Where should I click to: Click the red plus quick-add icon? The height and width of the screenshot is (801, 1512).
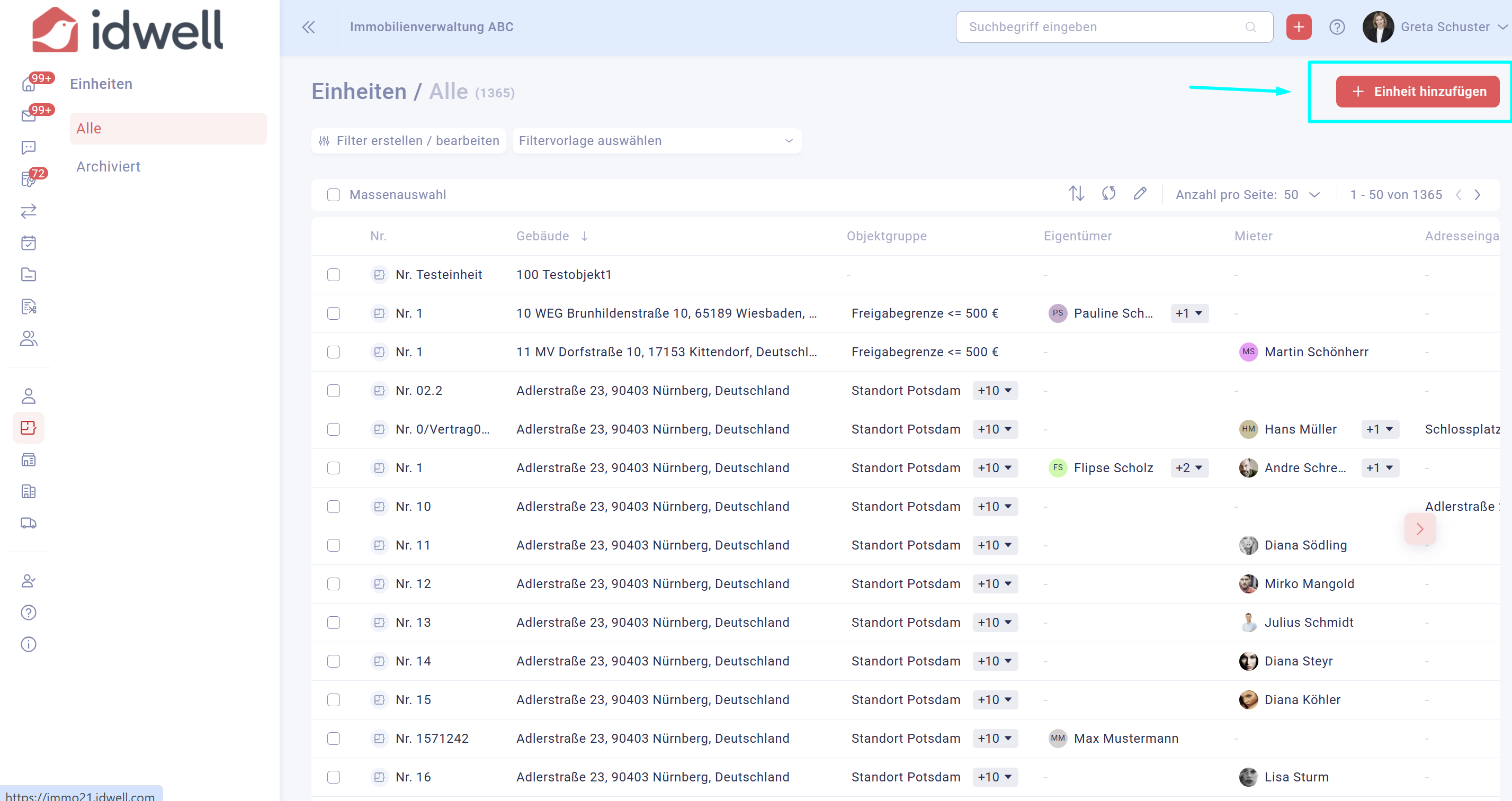1299,27
